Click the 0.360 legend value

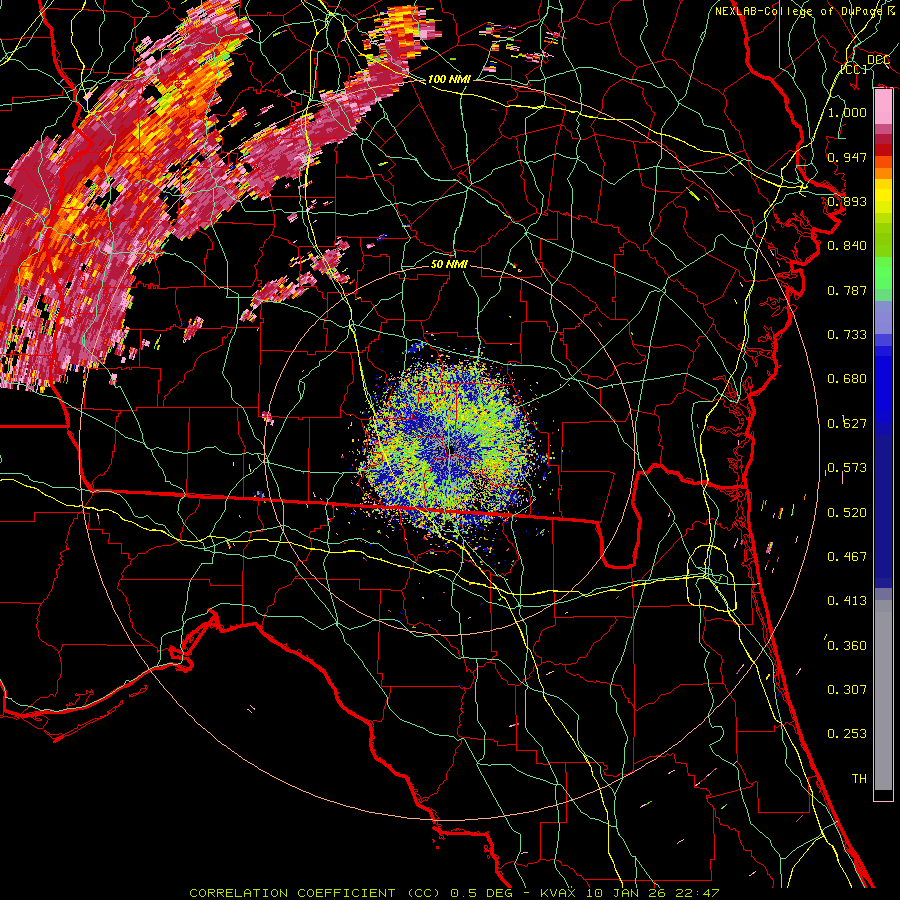coord(847,646)
